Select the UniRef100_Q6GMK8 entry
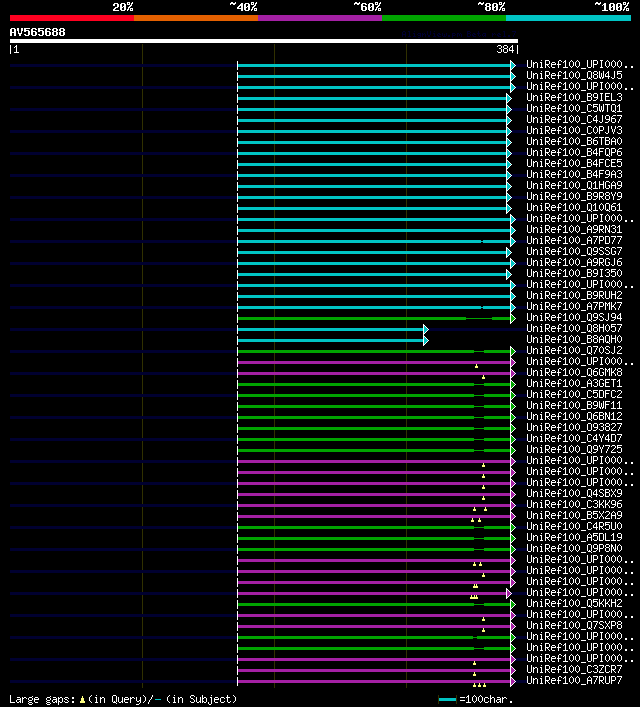The width and height of the screenshot is (640, 707). pos(574,372)
